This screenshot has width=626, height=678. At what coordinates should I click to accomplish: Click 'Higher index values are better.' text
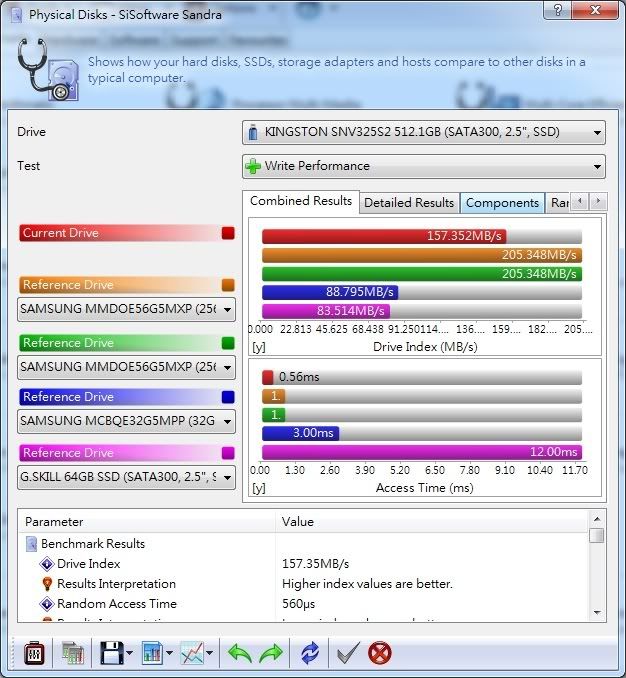[367, 584]
